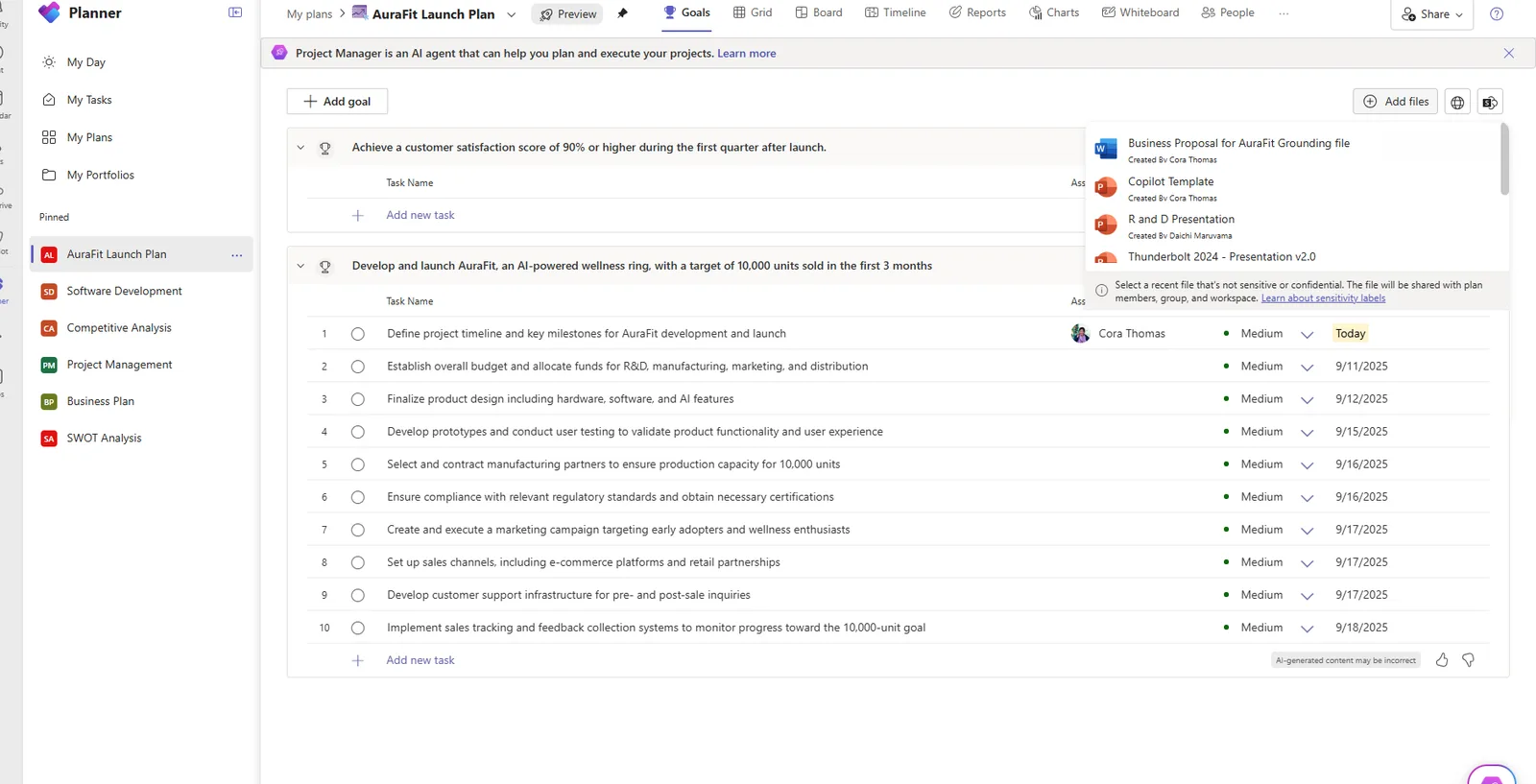Mark task 2 Establish overall budget complete
Screen dimensions: 1536x784
point(358,367)
